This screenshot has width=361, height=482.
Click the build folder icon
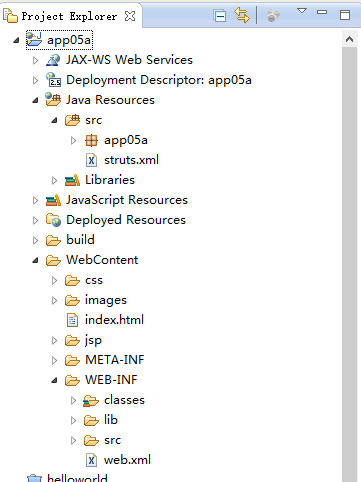click(53, 240)
